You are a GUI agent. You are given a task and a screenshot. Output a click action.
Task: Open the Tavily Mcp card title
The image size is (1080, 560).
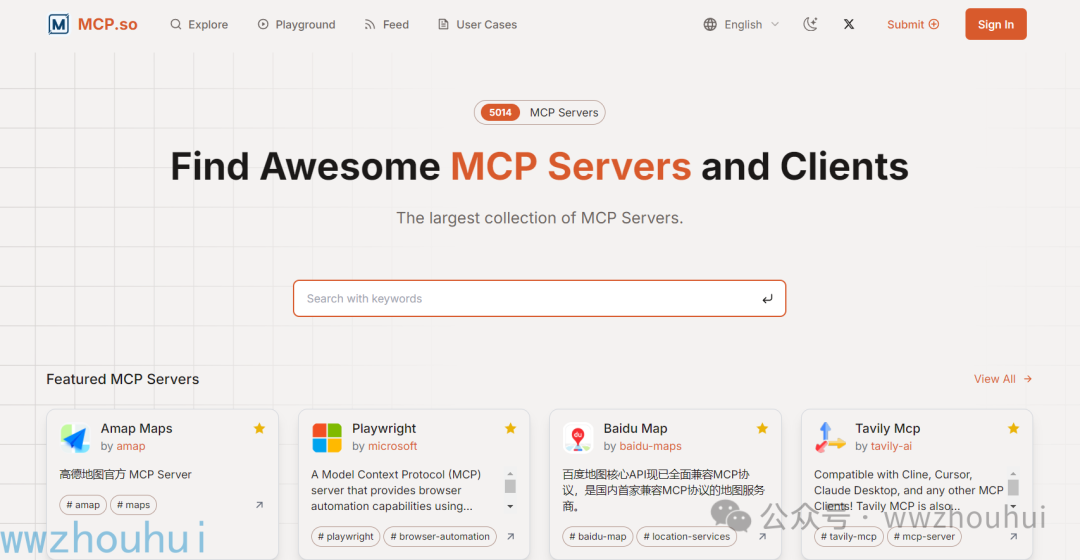887,428
